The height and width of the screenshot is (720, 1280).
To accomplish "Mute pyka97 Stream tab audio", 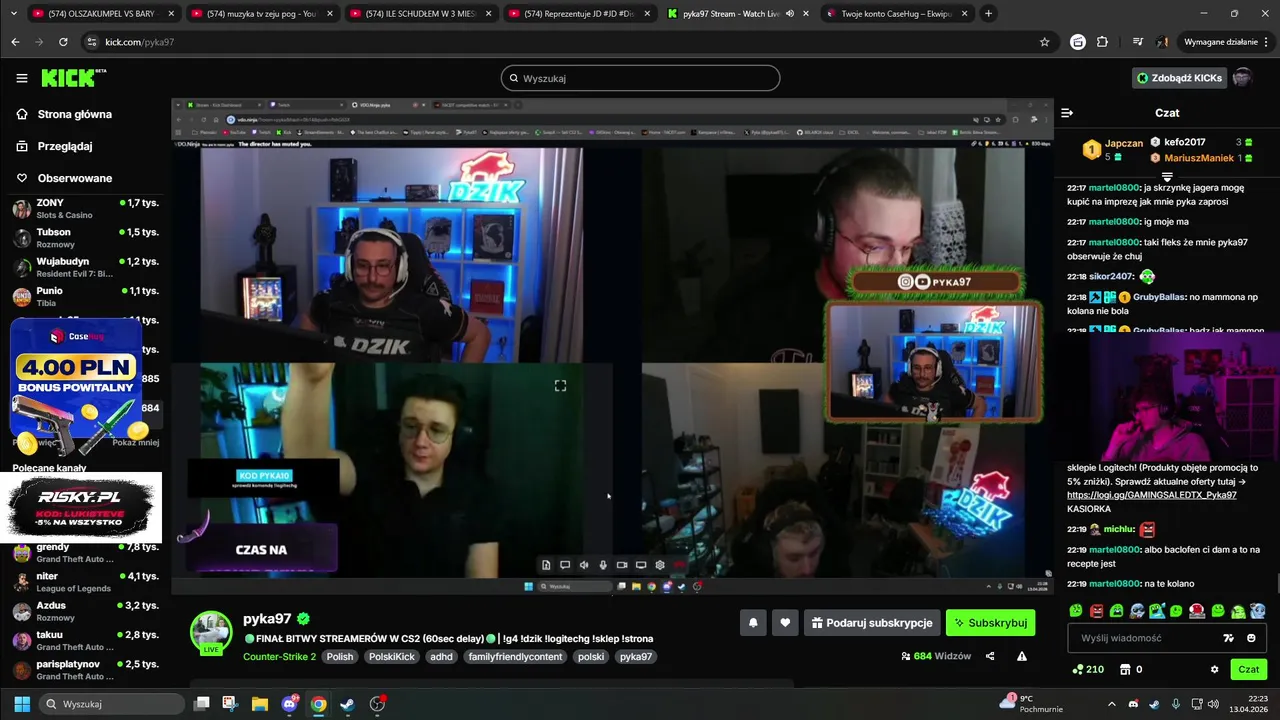I will point(790,14).
